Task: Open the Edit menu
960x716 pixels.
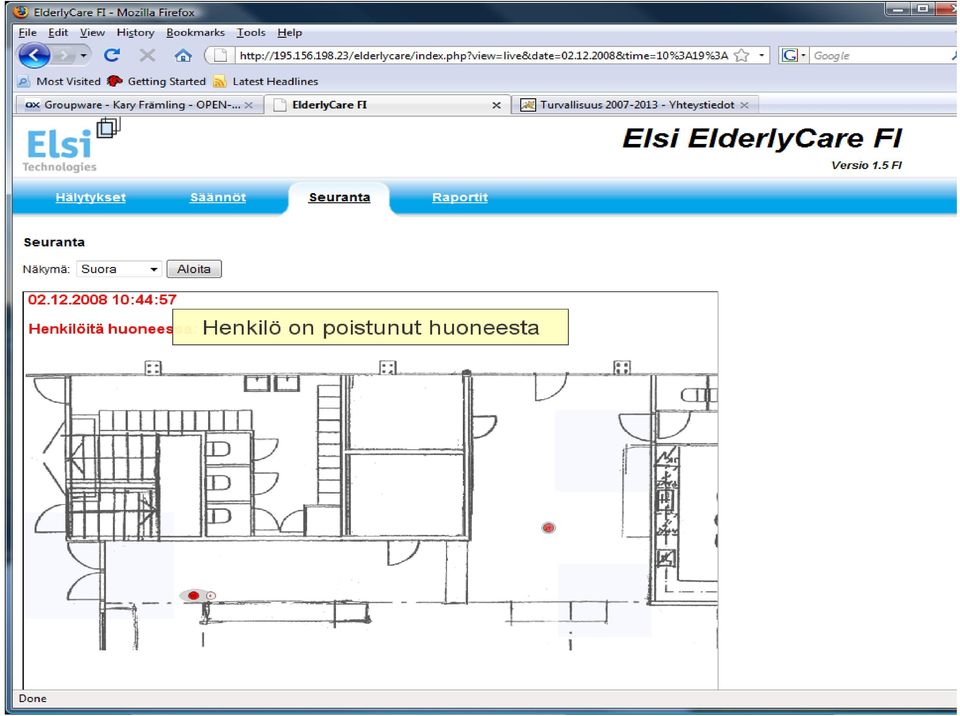Action: tap(58, 32)
